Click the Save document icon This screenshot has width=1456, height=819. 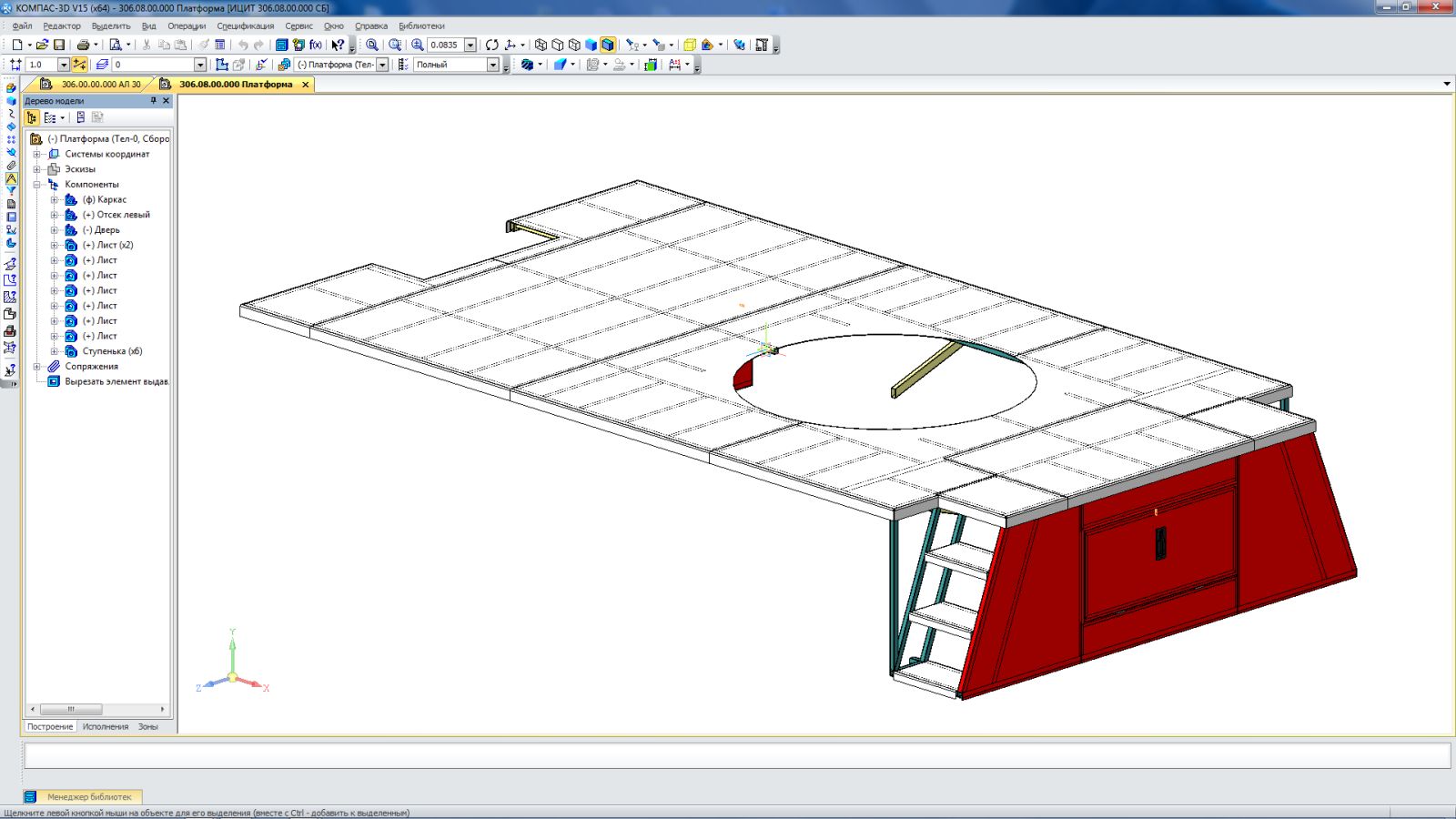(59, 45)
